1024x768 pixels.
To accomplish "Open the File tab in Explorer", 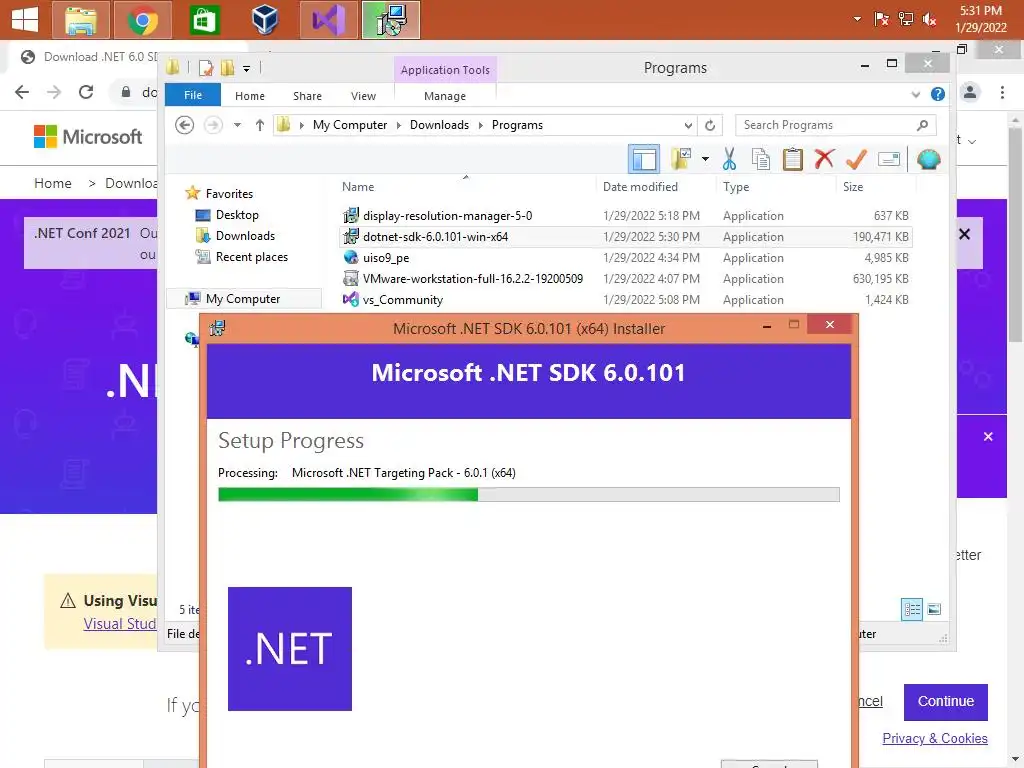I will (193, 95).
